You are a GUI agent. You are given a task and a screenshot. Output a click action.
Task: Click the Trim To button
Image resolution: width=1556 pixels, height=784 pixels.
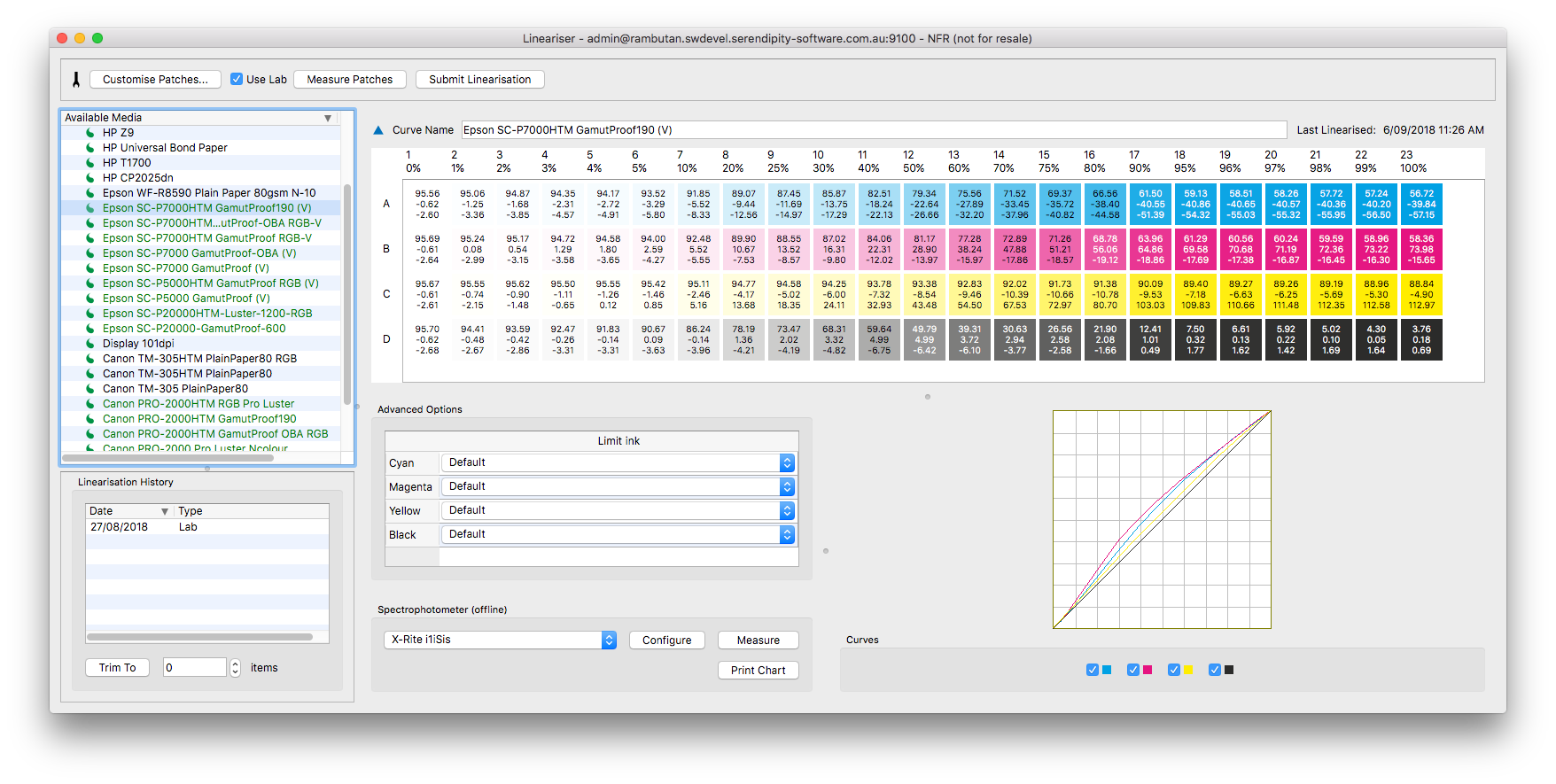coord(118,668)
